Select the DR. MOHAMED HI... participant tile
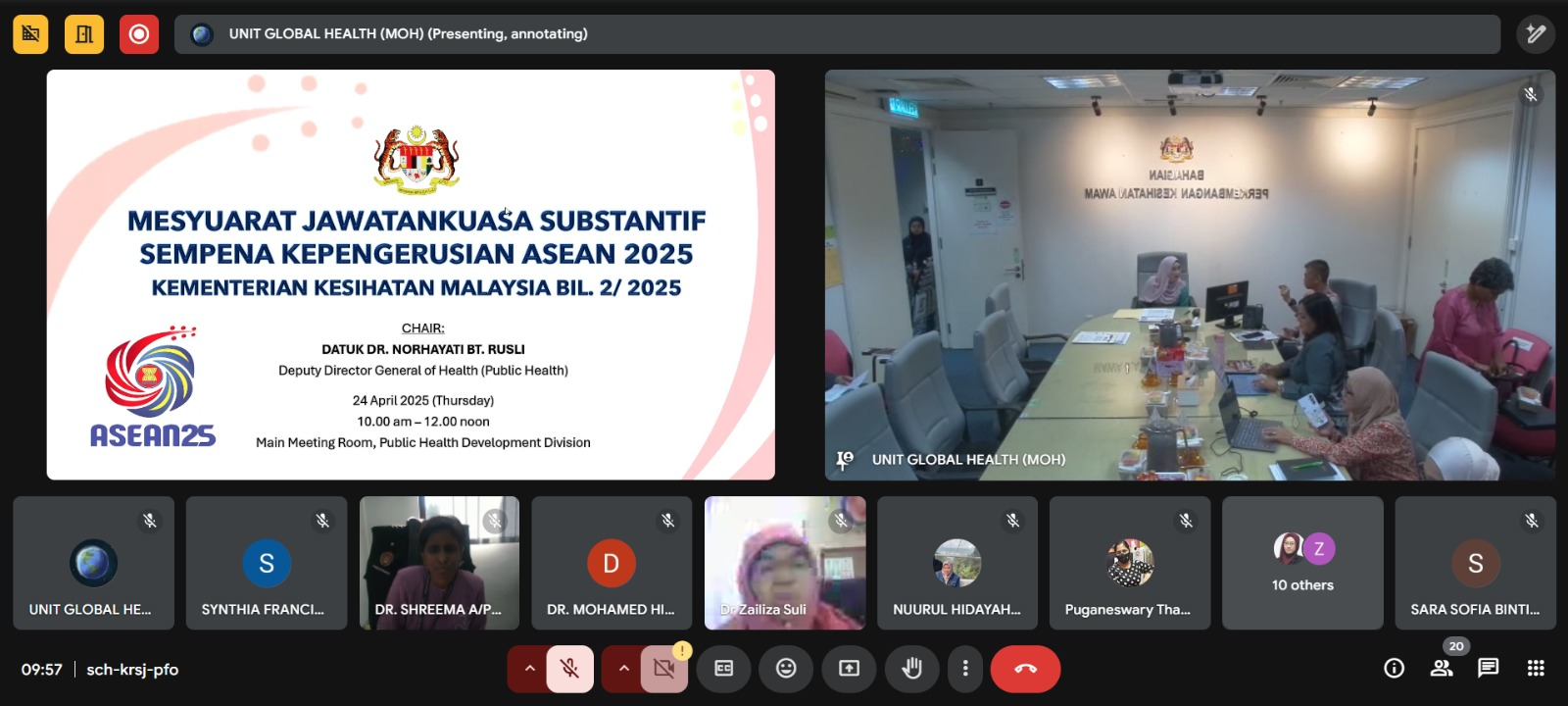 [612, 563]
